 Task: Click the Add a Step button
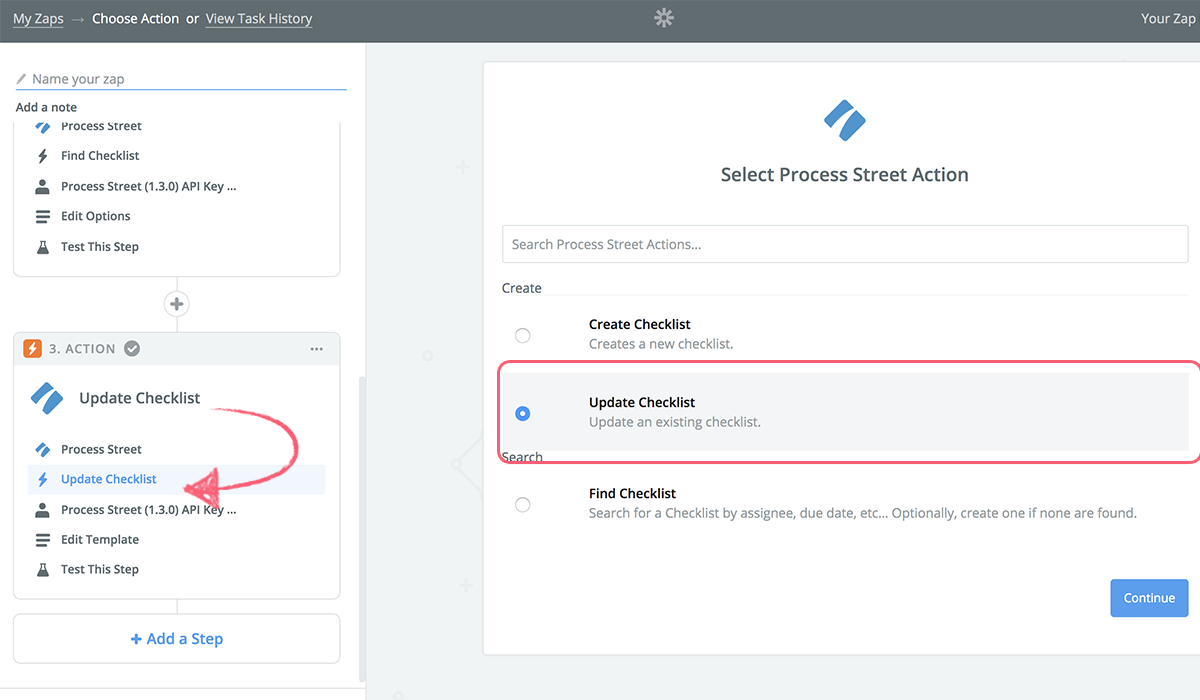coord(177,639)
